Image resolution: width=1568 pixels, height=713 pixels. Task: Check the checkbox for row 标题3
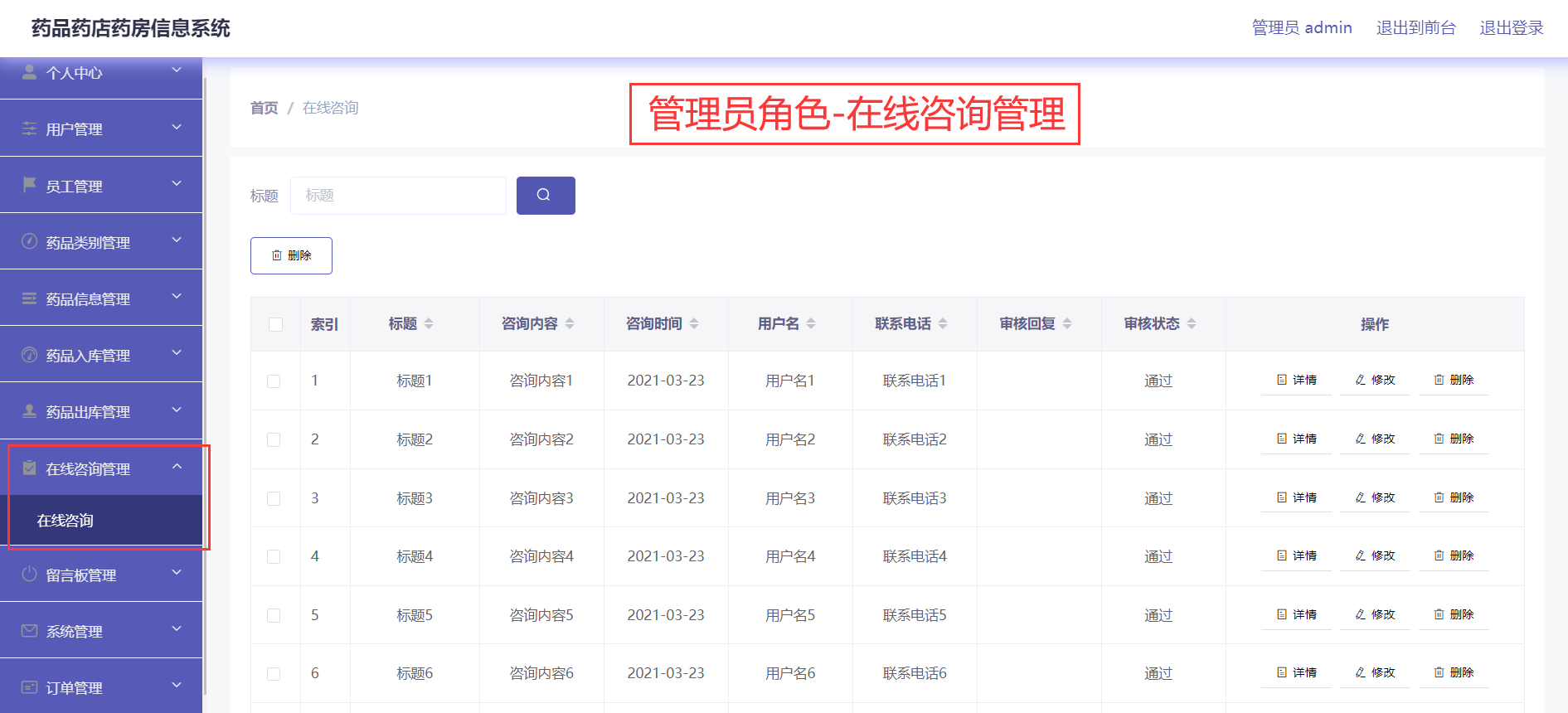tap(274, 498)
